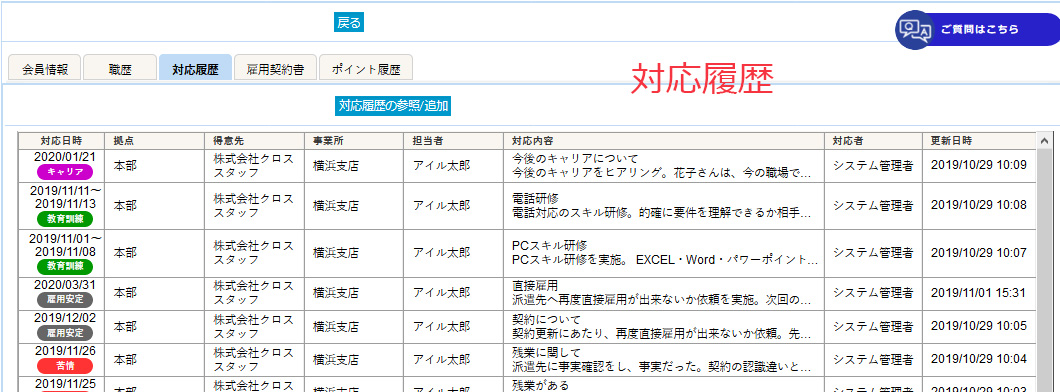This screenshot has width=1060, height=392.
Task: Click the 事業所 column header
Action: tap(354, 141)
